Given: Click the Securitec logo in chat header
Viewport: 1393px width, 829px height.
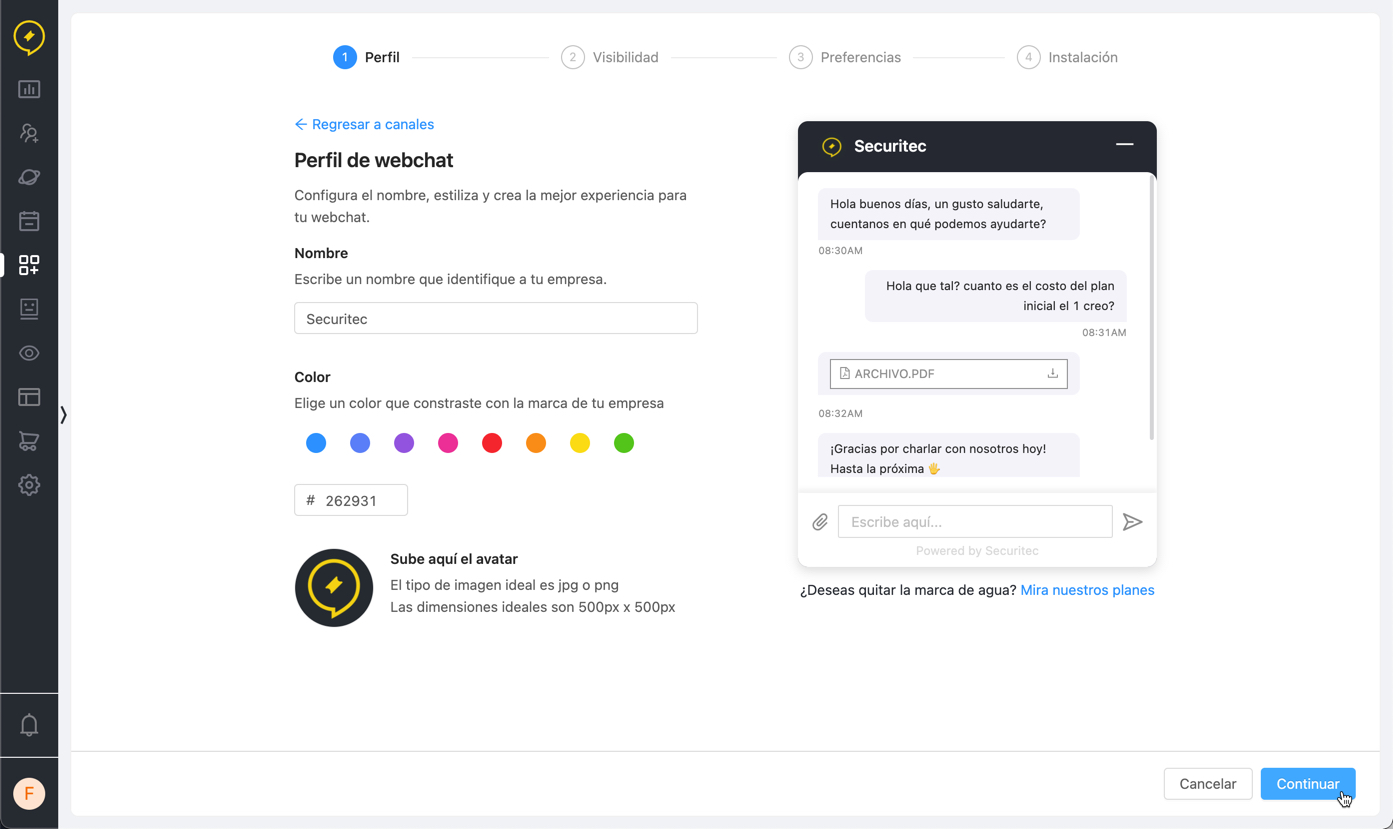Looking at the screenshot, I should (832, 147).
